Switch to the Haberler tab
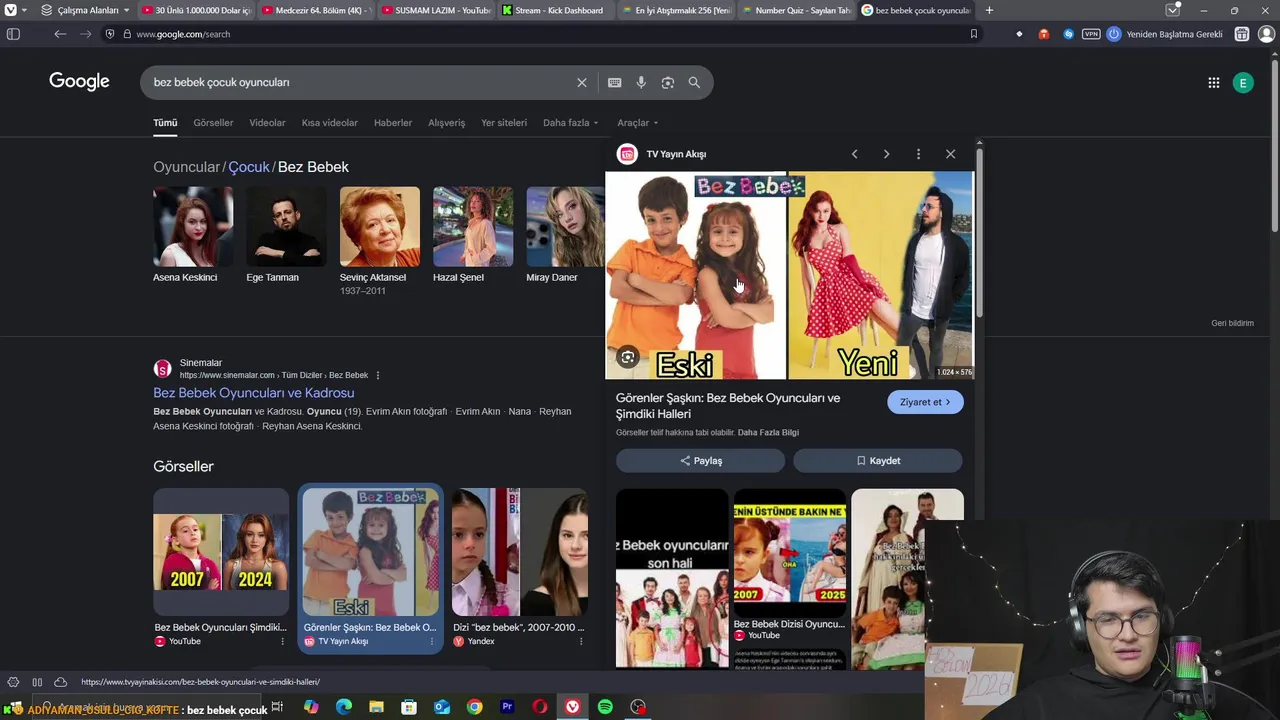Viewport: 1280px width, 720px height. click(393, 123)
